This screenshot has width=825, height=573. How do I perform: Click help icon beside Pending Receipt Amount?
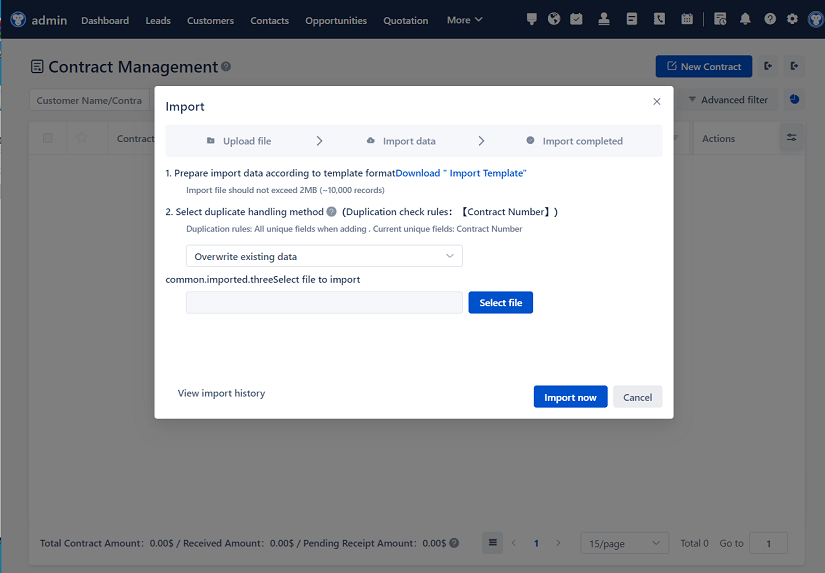454,543
